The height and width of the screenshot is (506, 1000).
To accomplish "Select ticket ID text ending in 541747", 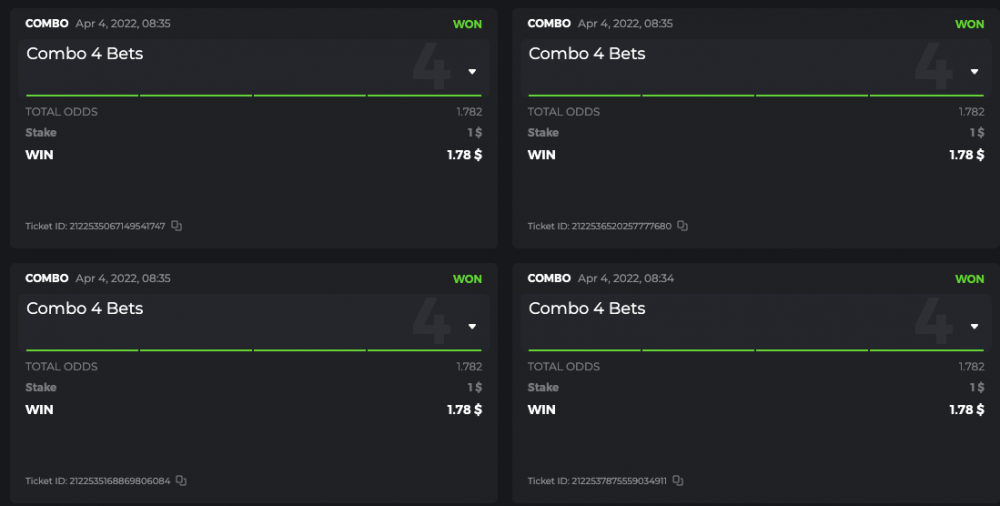I will pyautogui.click(x=96, y=227).
